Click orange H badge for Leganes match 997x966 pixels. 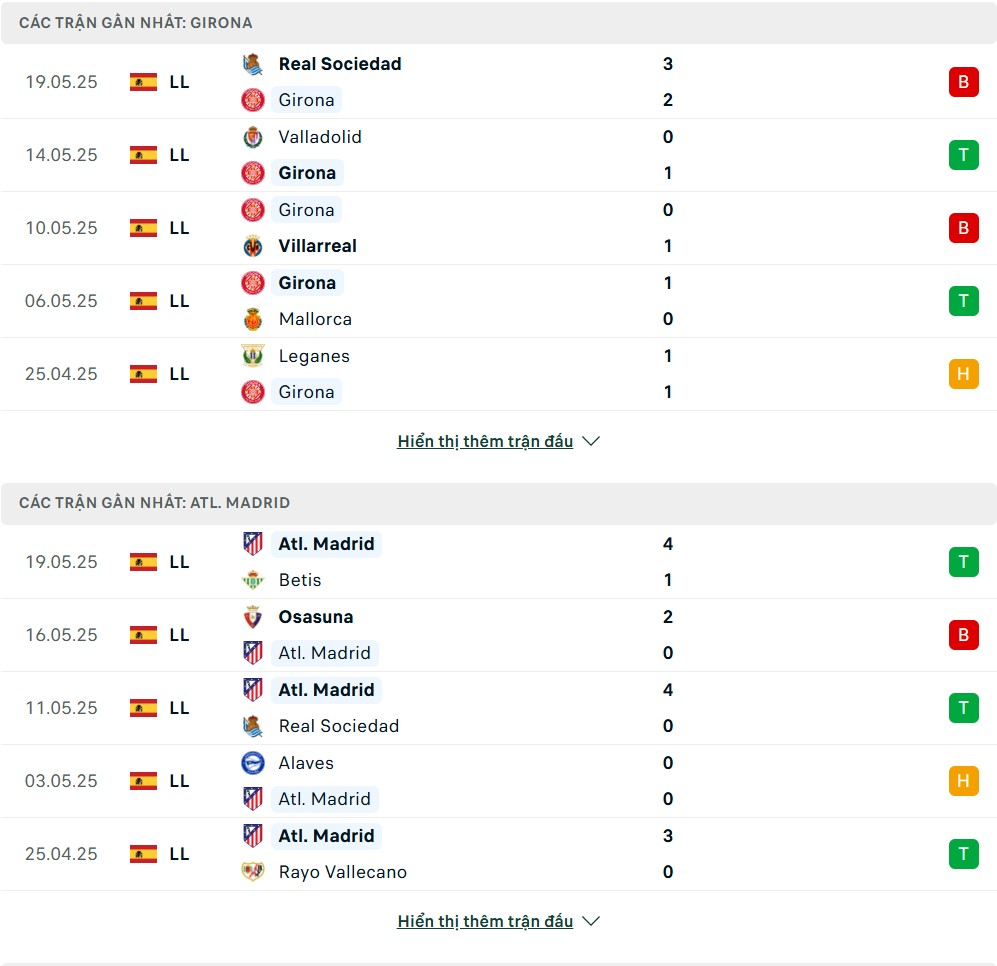963,374
